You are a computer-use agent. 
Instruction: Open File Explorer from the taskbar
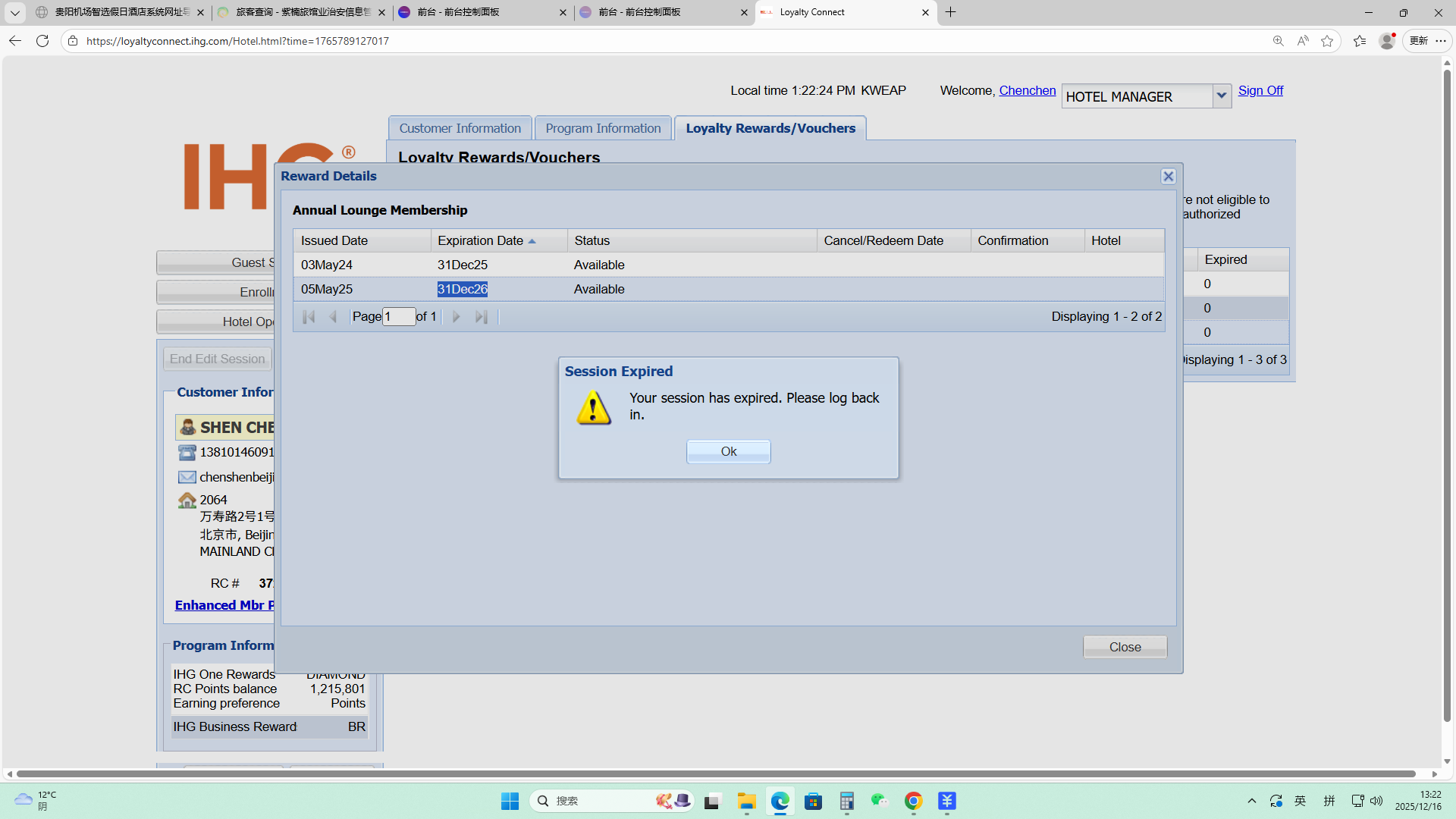(x=746, y=801)
